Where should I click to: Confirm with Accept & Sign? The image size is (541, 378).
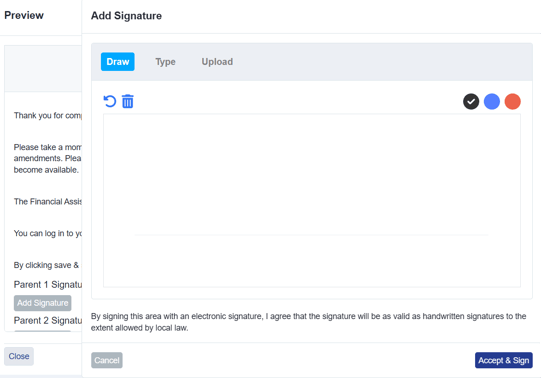tap(504, 360)
